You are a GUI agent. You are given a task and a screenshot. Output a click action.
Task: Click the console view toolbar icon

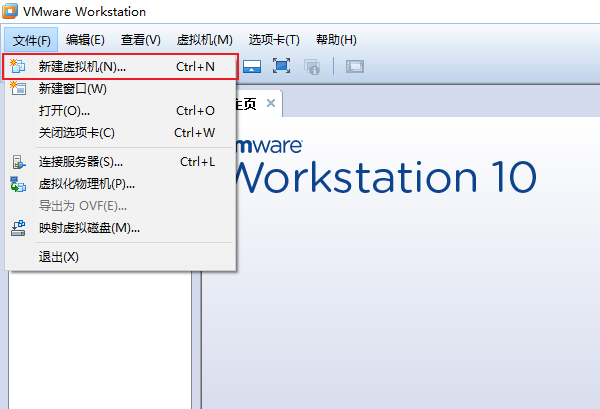[355, 67]
